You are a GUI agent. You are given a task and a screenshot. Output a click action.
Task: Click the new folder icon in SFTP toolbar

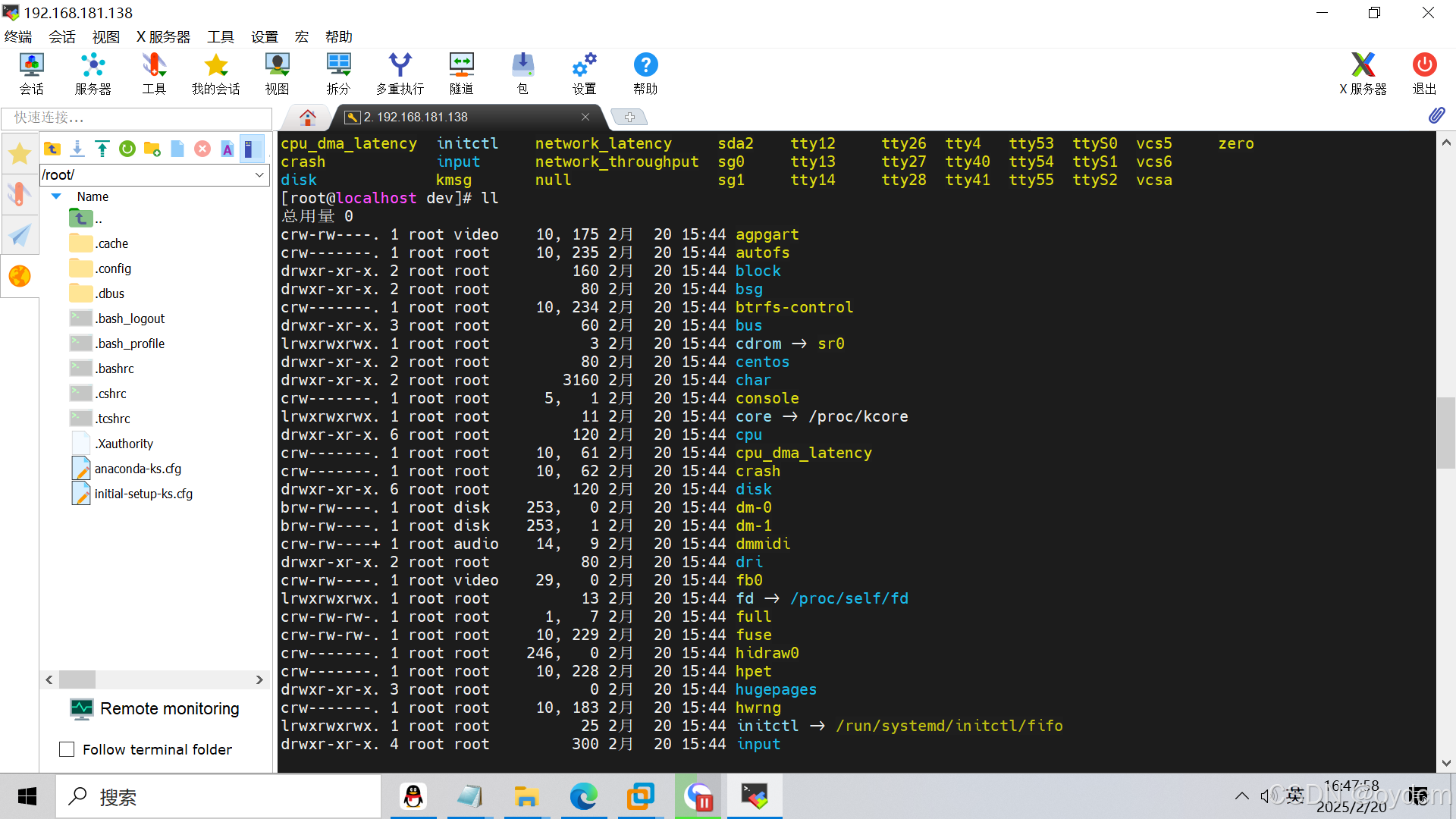(152, 149)
